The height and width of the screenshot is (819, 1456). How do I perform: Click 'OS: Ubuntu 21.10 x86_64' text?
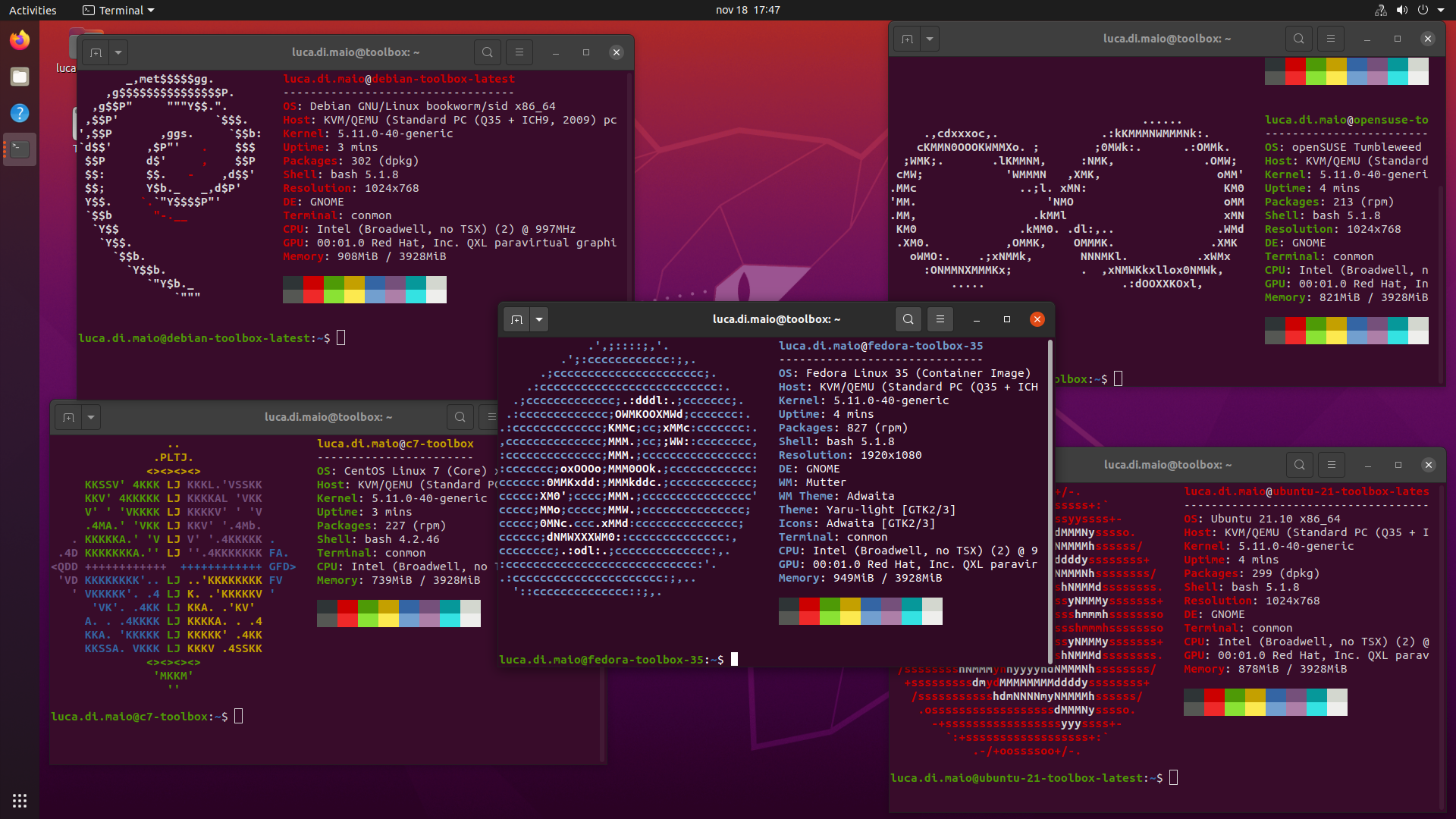pyautogui.click(x=1262, y=519)
